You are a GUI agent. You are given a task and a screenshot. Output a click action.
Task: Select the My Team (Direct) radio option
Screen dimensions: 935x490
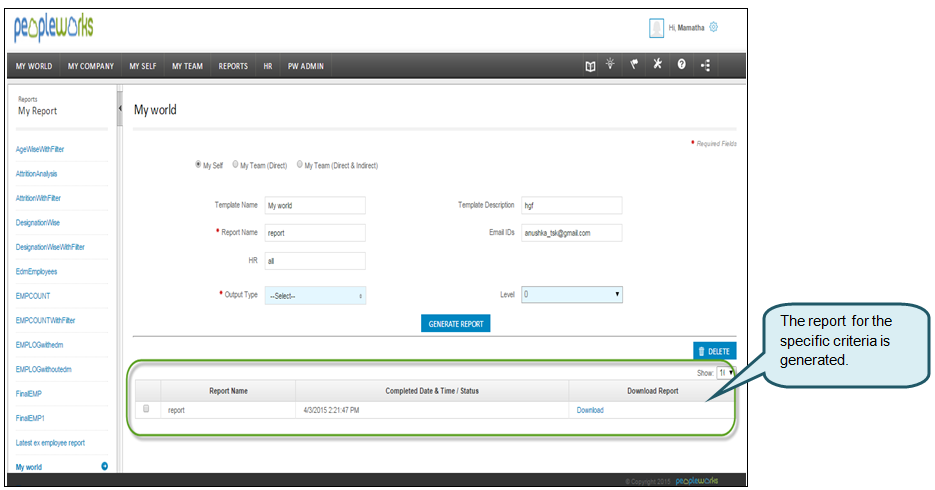click(x=236, y=165)
